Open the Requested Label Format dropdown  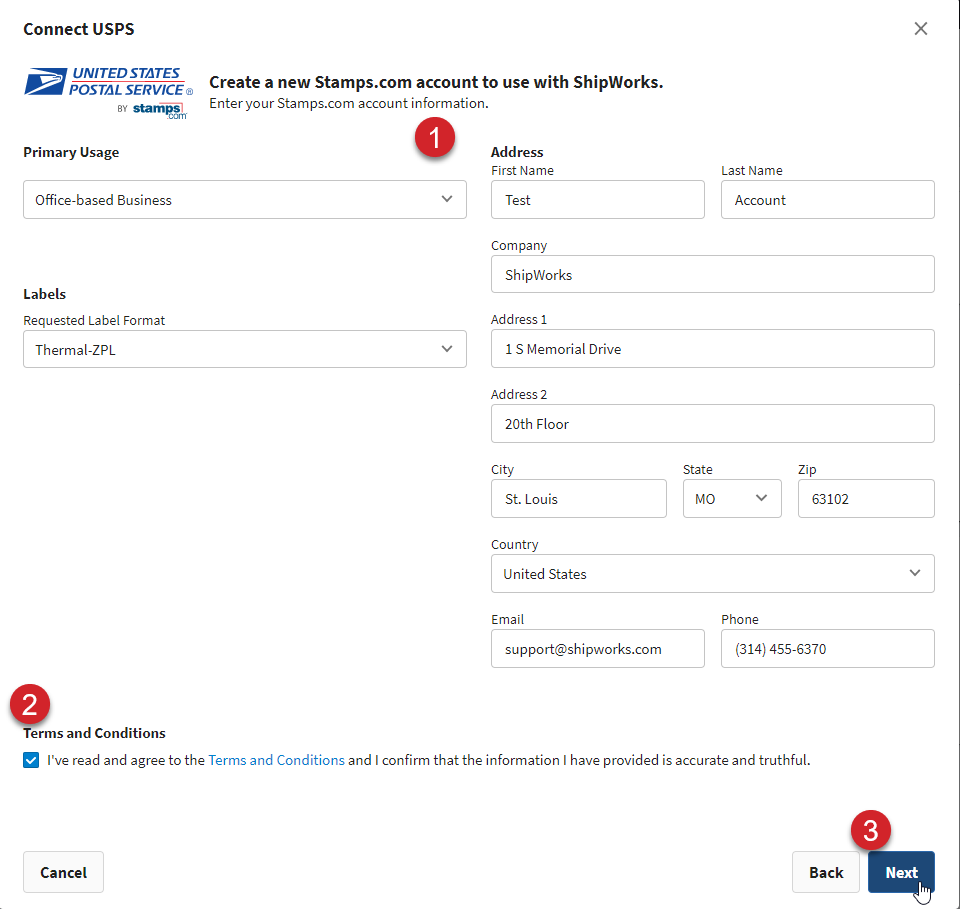[245, 350]
